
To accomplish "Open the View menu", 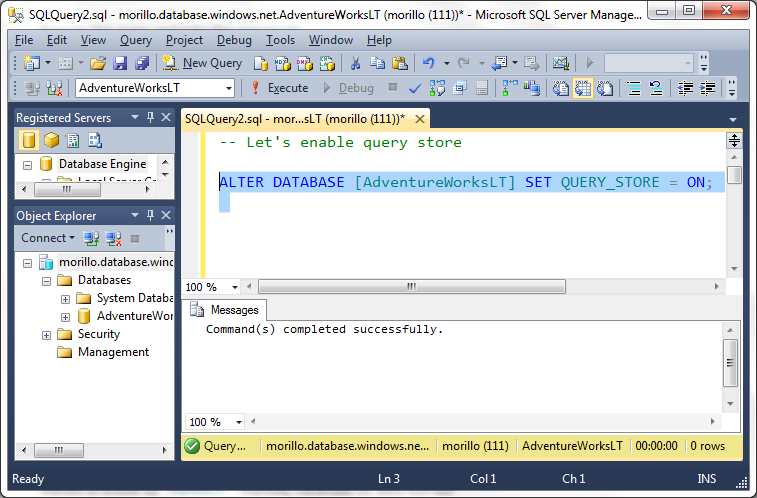I will (93, 40).
